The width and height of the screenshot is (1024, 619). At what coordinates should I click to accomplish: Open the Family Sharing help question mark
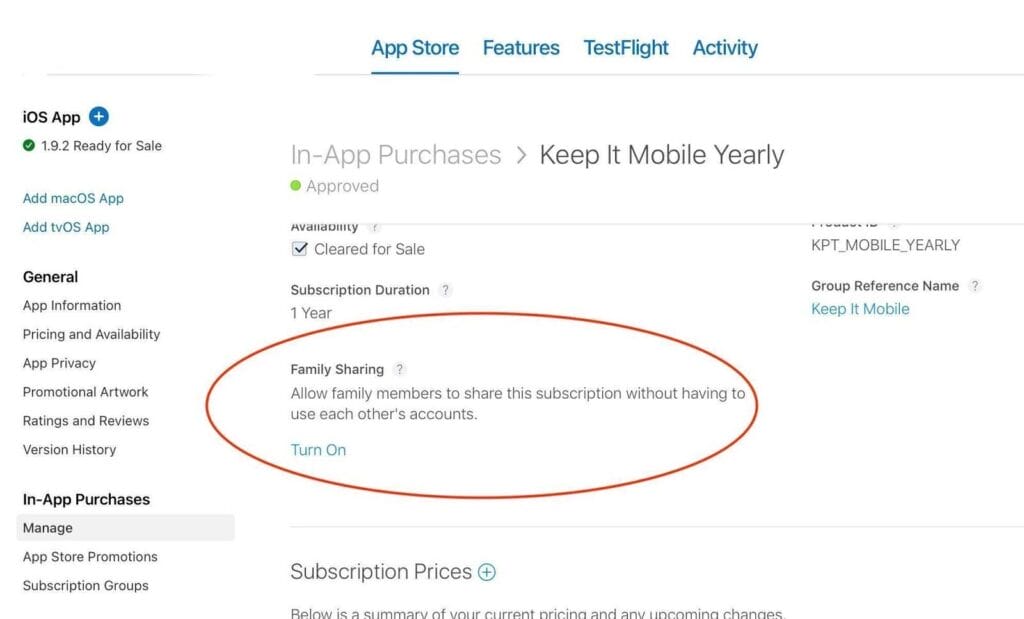point(400,369)
